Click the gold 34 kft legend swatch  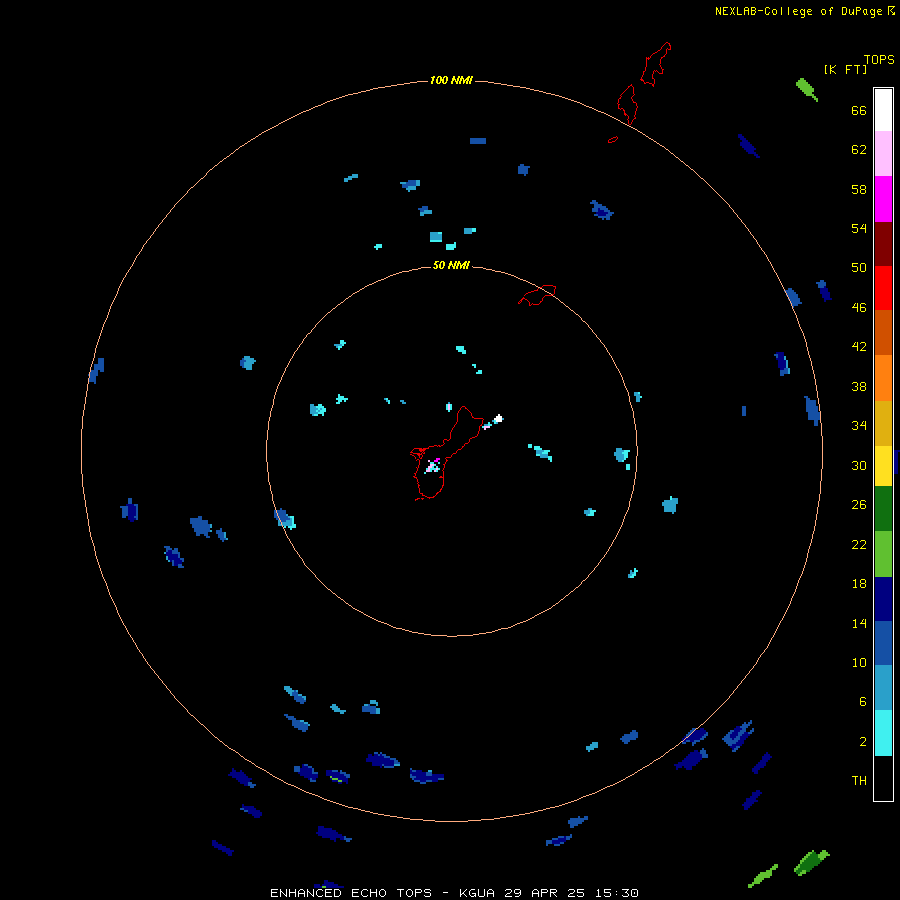click(x=883, y=423)
